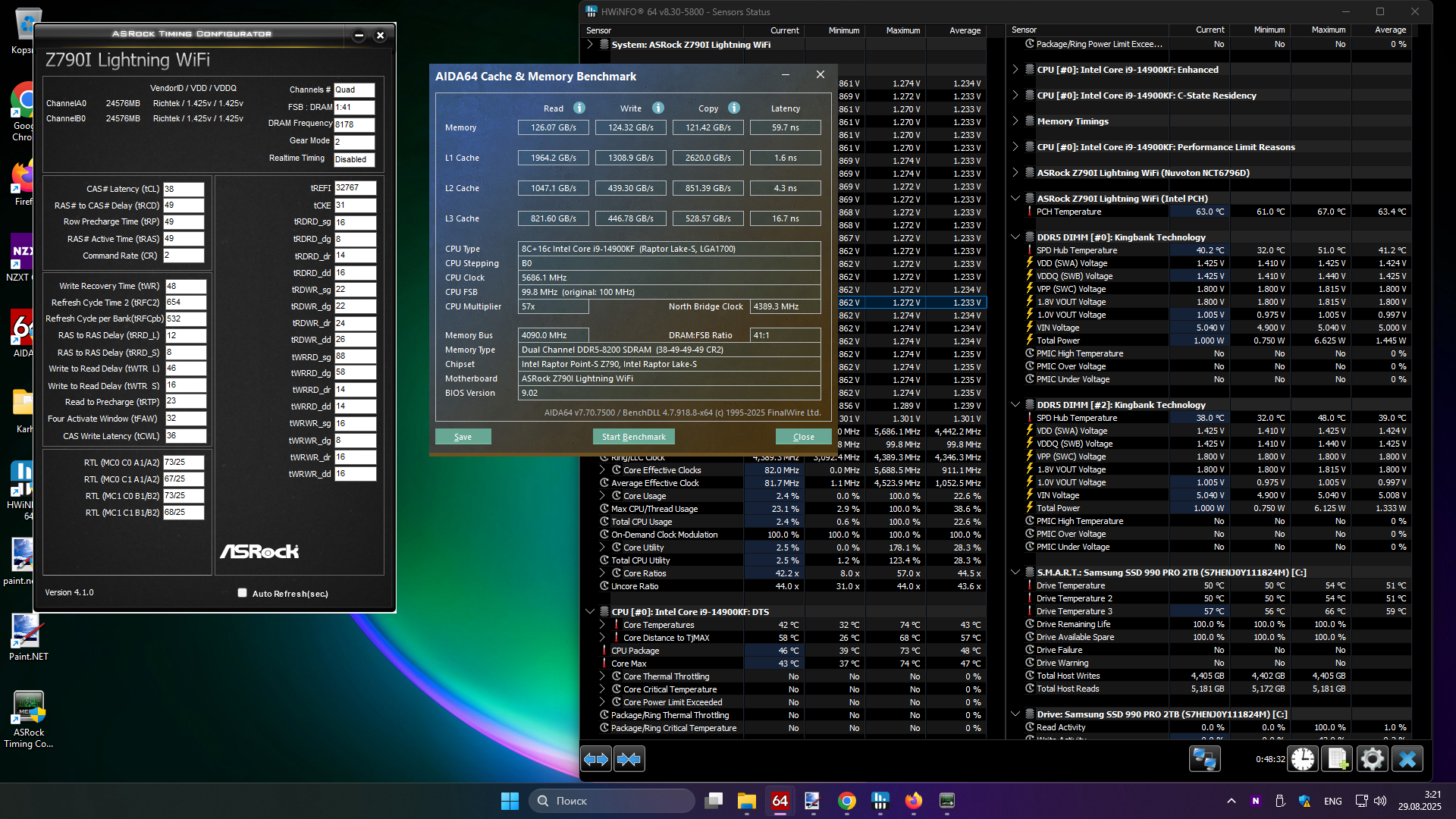Expand System: ASRock Z790I Lightning WiFi node
The width and height of the screenshot is (1456, 819).
(x=590, y=45)
